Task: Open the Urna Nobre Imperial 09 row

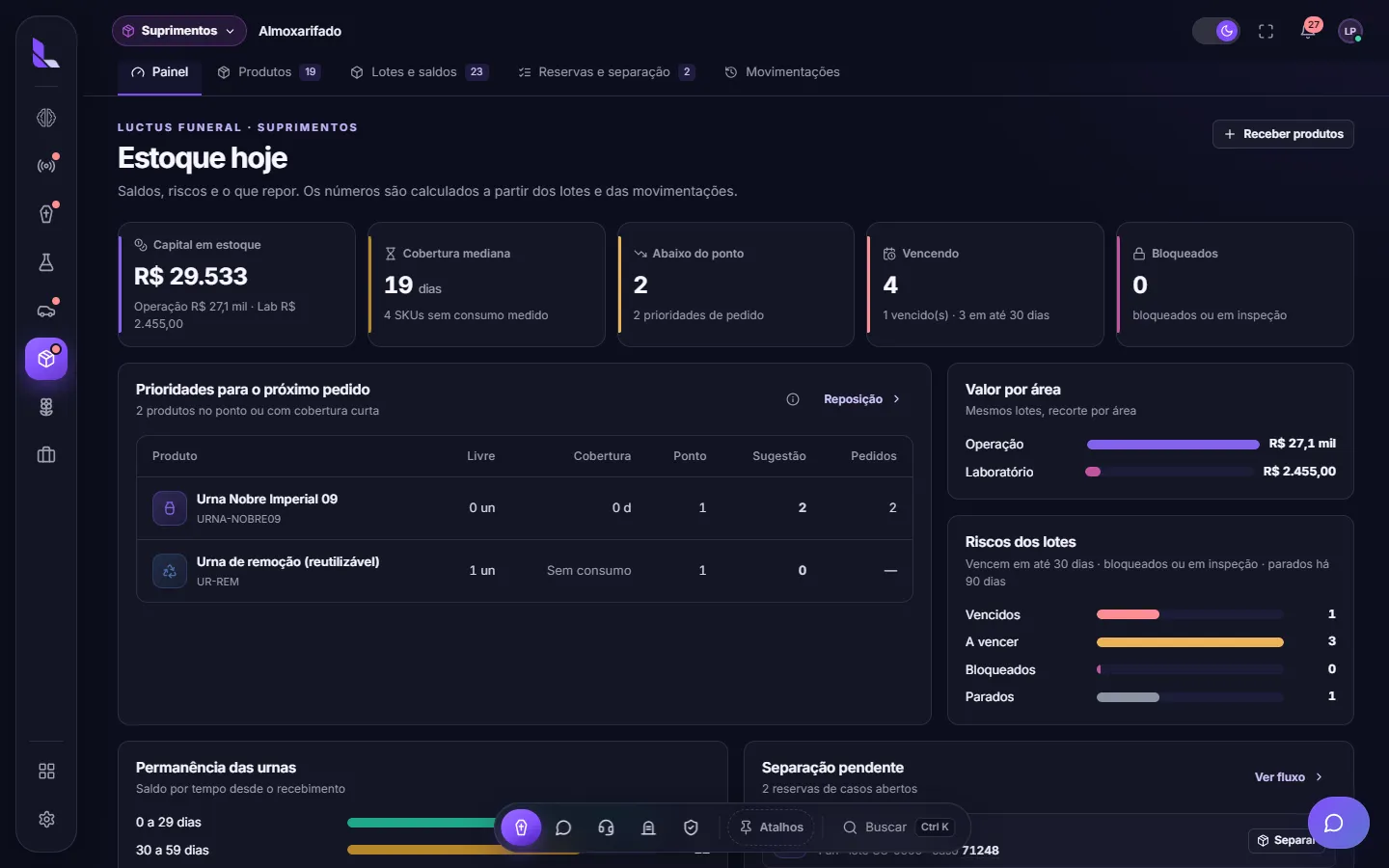Action: [525, 508]
